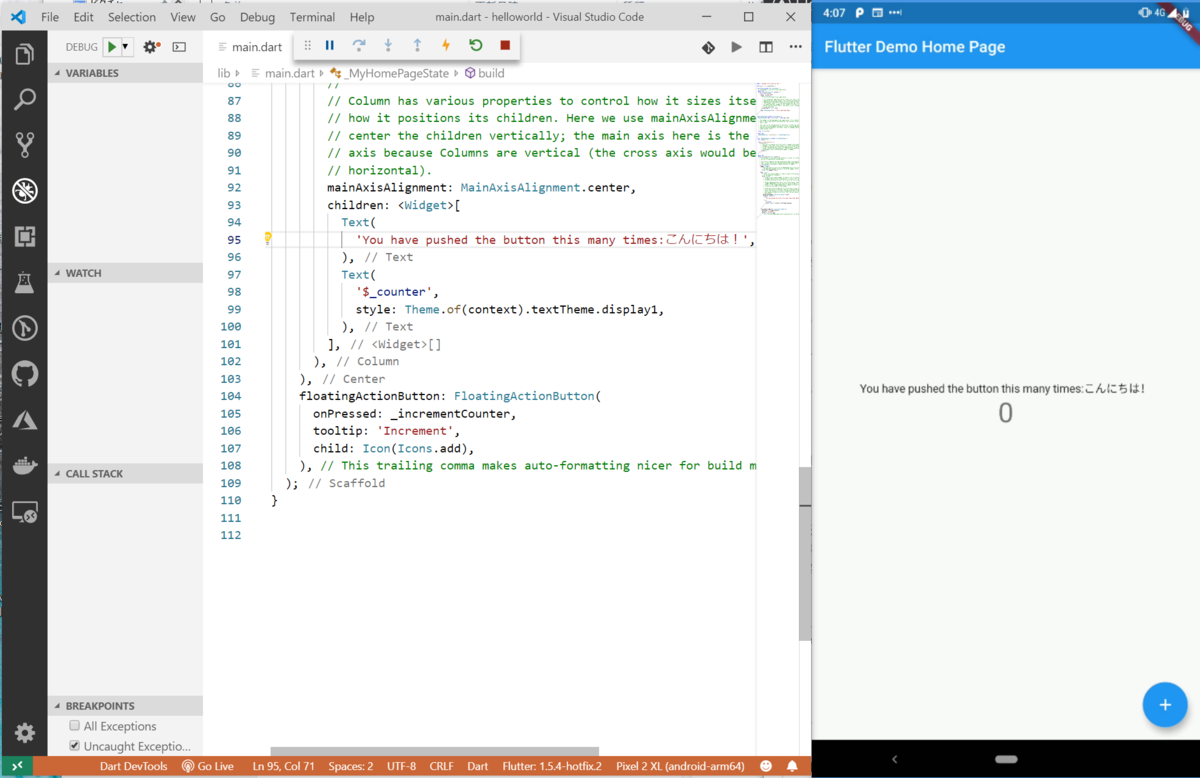The height and width of the screenshot is (778, 1200).
Task: Open the Debug view in activity bar
Action: pos(24,190)
